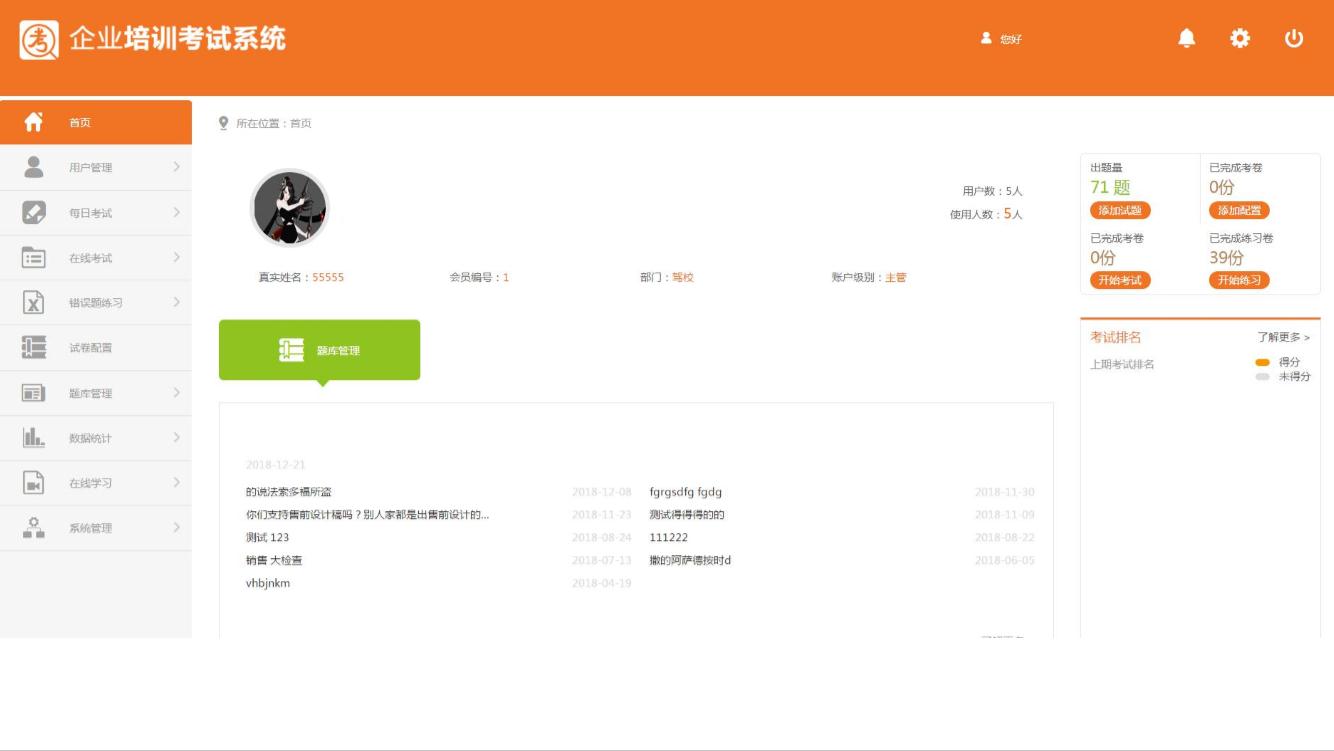1334x751 pixels.
Task: Select 首页 in the sidebar
Action: 96,122
